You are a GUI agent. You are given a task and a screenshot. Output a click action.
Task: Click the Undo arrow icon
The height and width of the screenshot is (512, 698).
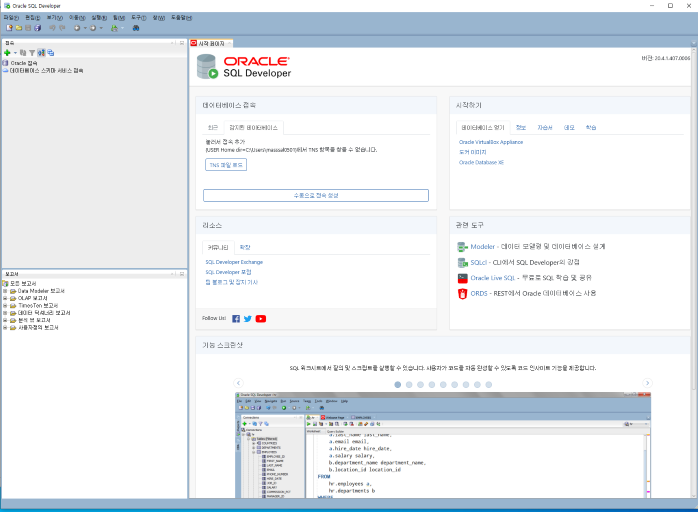53,28
